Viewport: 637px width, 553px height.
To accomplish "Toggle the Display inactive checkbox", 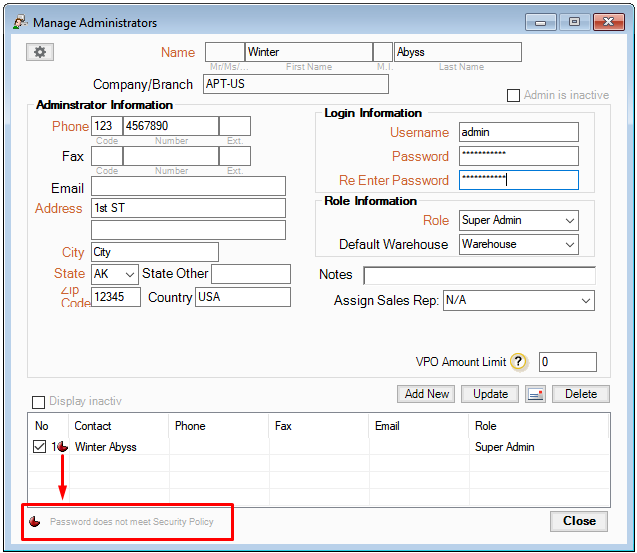I will [x=39, y=402].
